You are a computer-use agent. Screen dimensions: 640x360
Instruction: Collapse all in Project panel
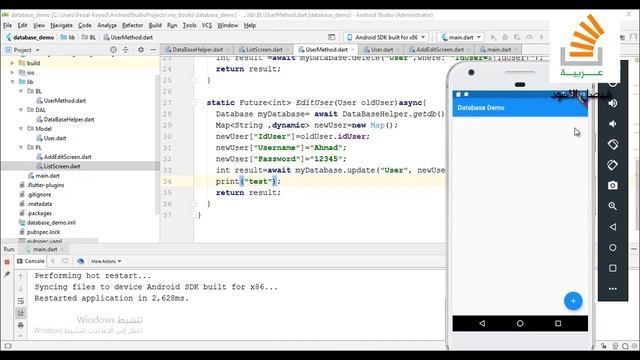pos(126,50)
